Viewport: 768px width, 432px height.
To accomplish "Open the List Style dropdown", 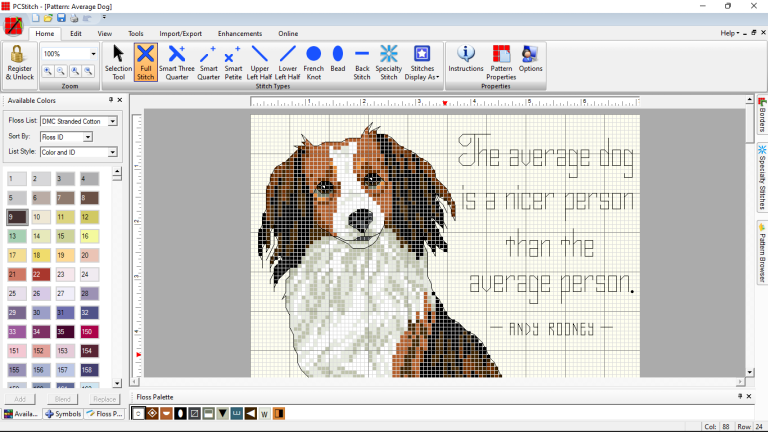I will pyautogui.click(x=113, y=152).
